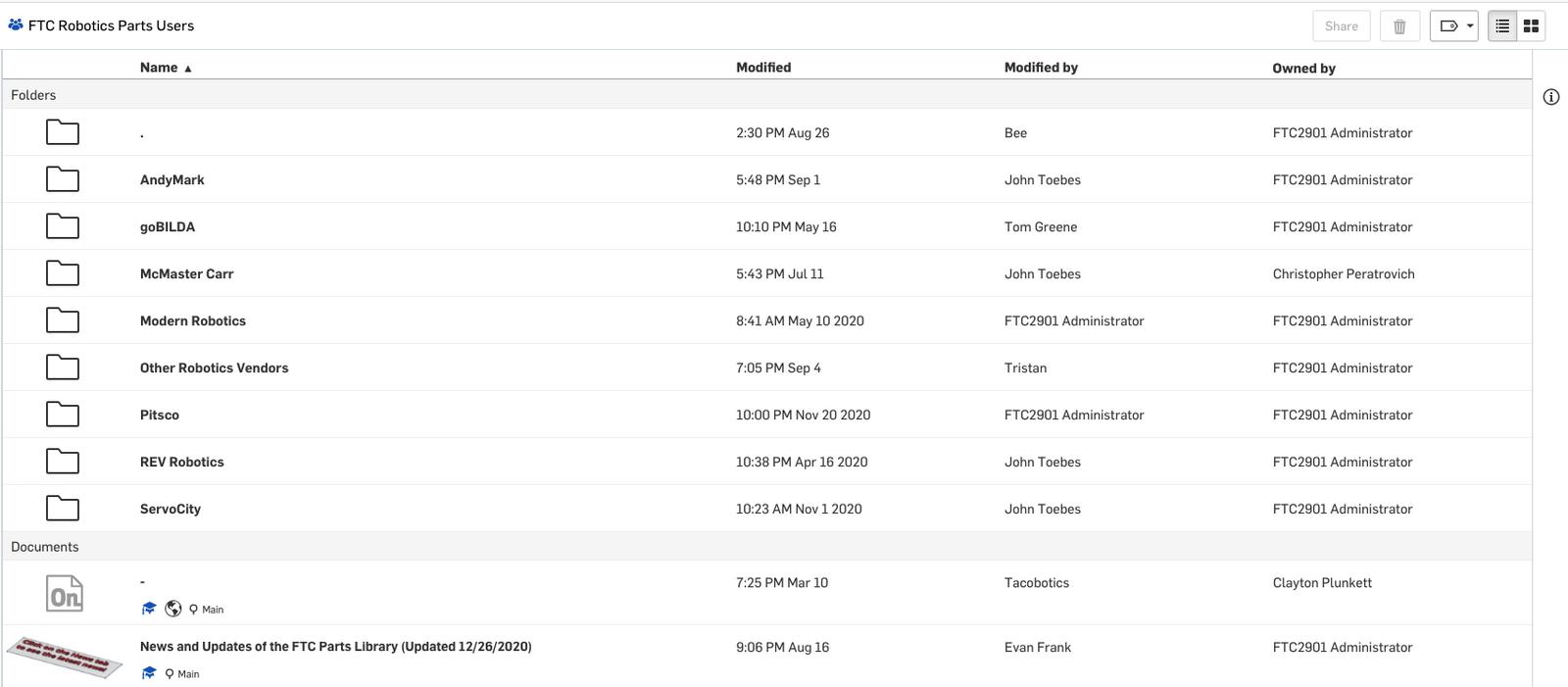
Task: Sort by Name column header
Action: point(159,68)
